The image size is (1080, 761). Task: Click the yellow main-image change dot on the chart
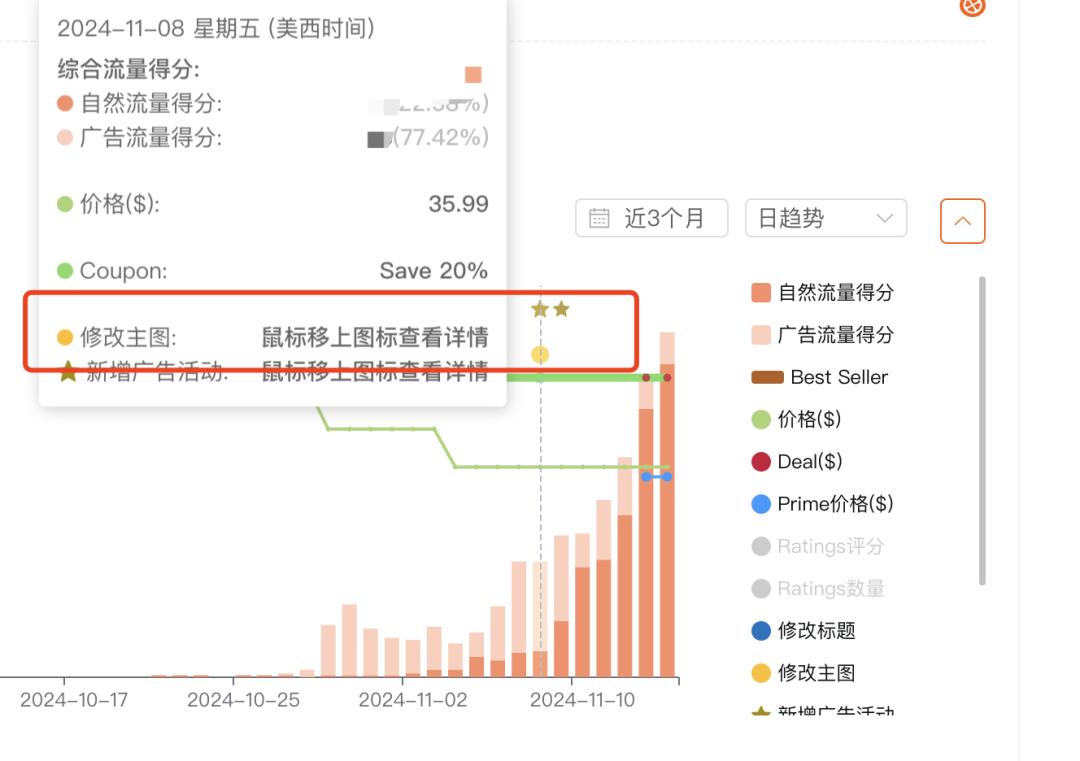coord(540,354)
